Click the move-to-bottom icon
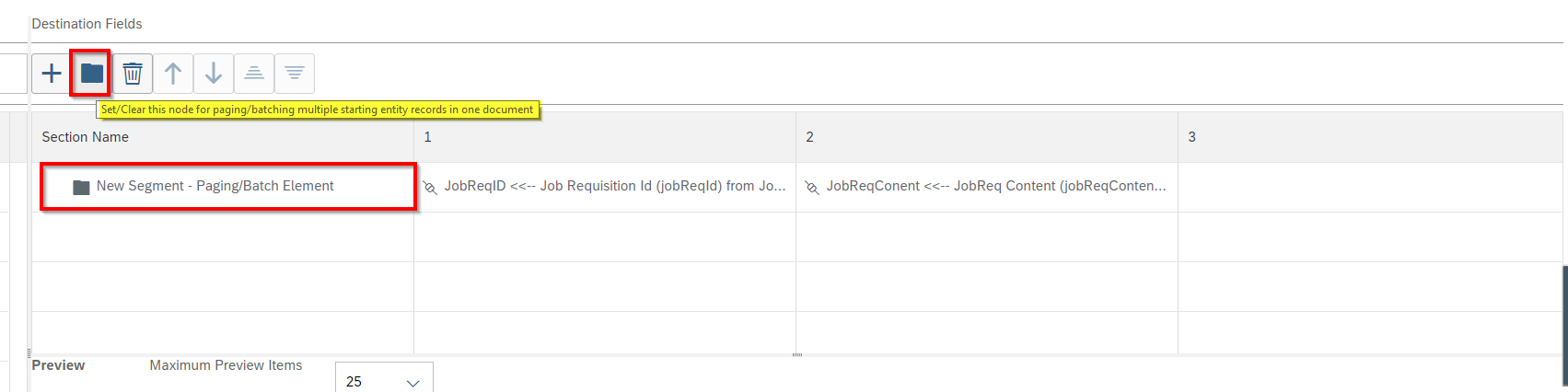Screen dimensions: 1568x392 [295, 74]
